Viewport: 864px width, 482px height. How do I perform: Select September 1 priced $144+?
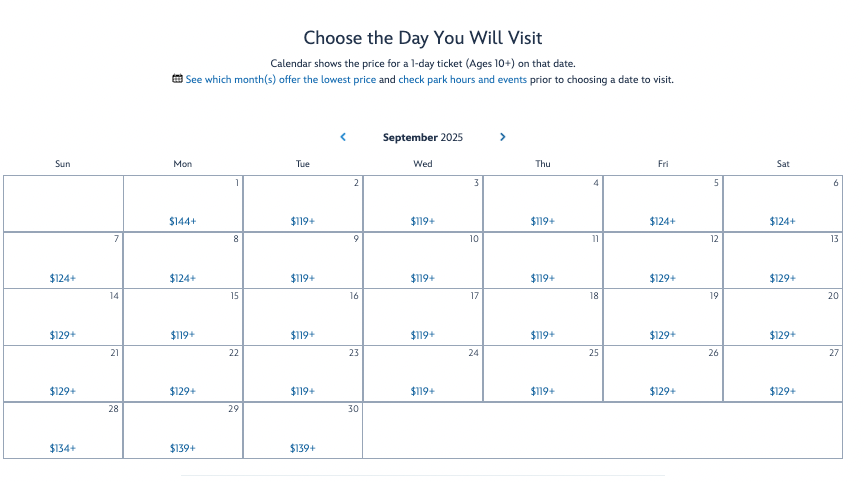pyautogui.click(x=183, y=204)
